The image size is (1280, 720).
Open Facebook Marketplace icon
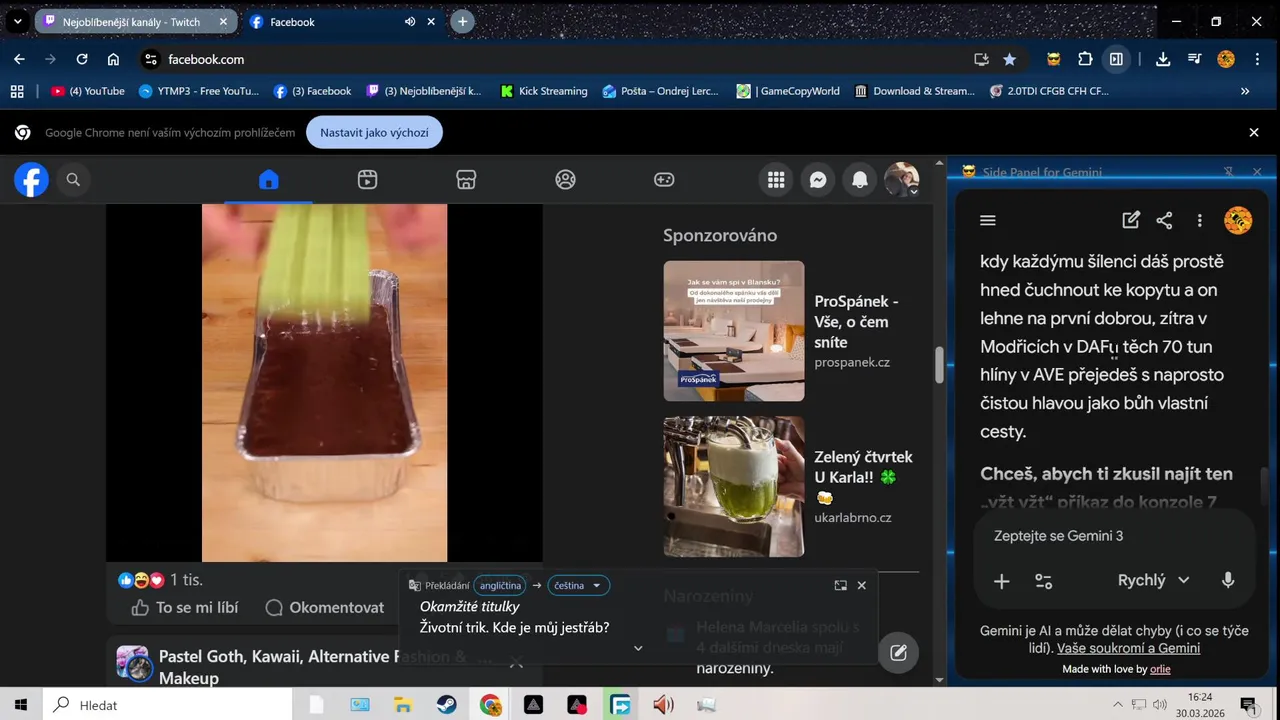(466, 180)
